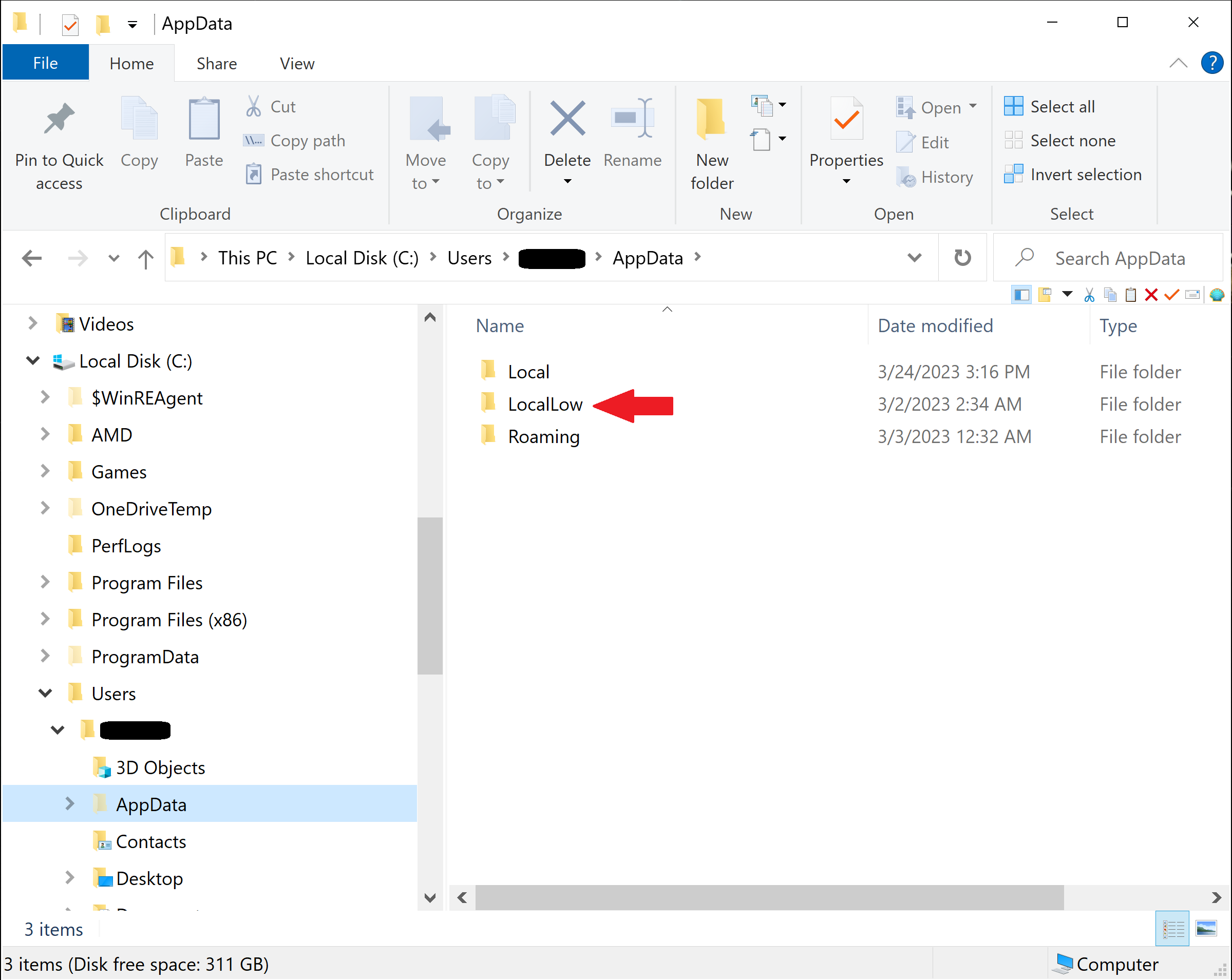Open the address bar history dropdown
Viewport: 1232px width, 980px height.
pyautogui.click(x=914, y=258)
